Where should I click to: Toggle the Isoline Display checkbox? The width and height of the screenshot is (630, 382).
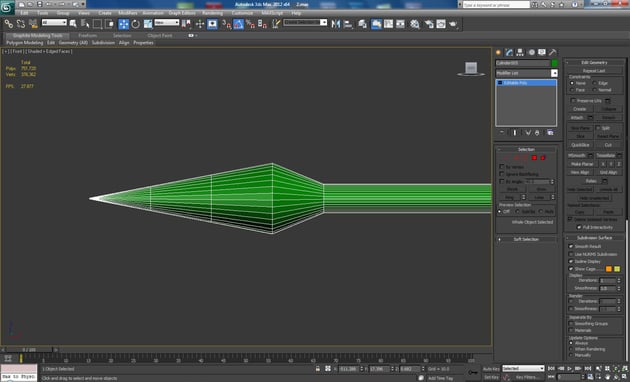pyautogui.click(x=571, y=261)
